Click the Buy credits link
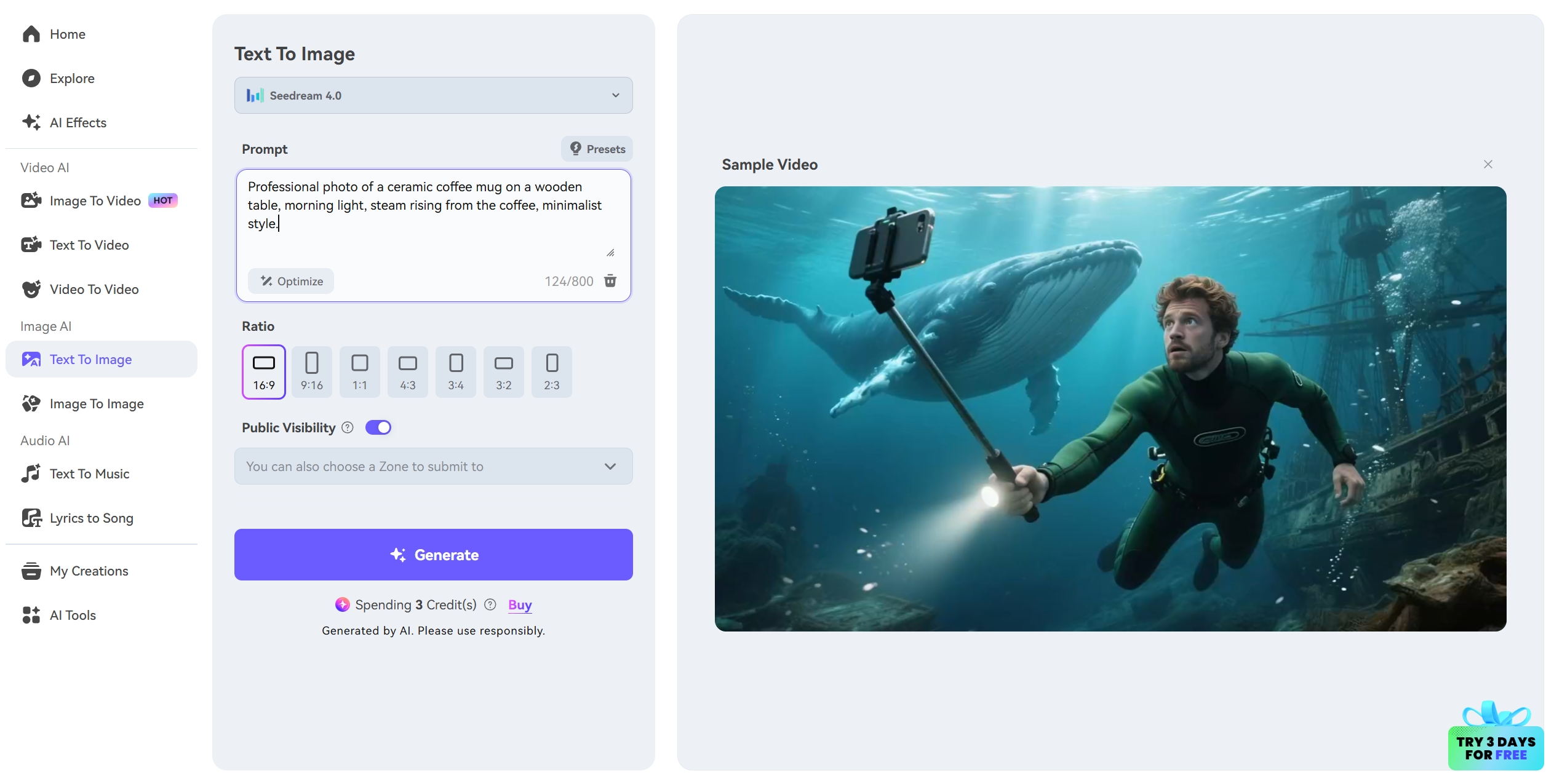1554x784 pixels. [520, 604]
